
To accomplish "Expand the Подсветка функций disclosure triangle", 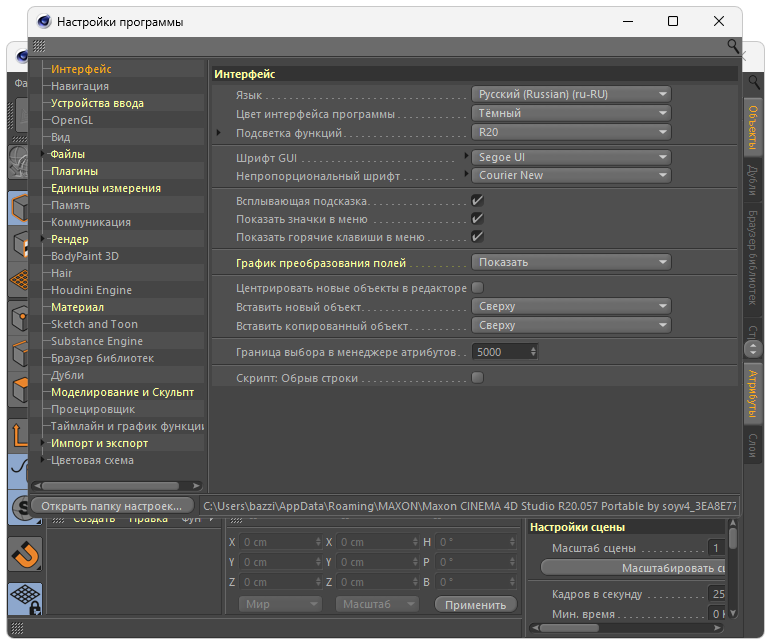I will [219, 132].
